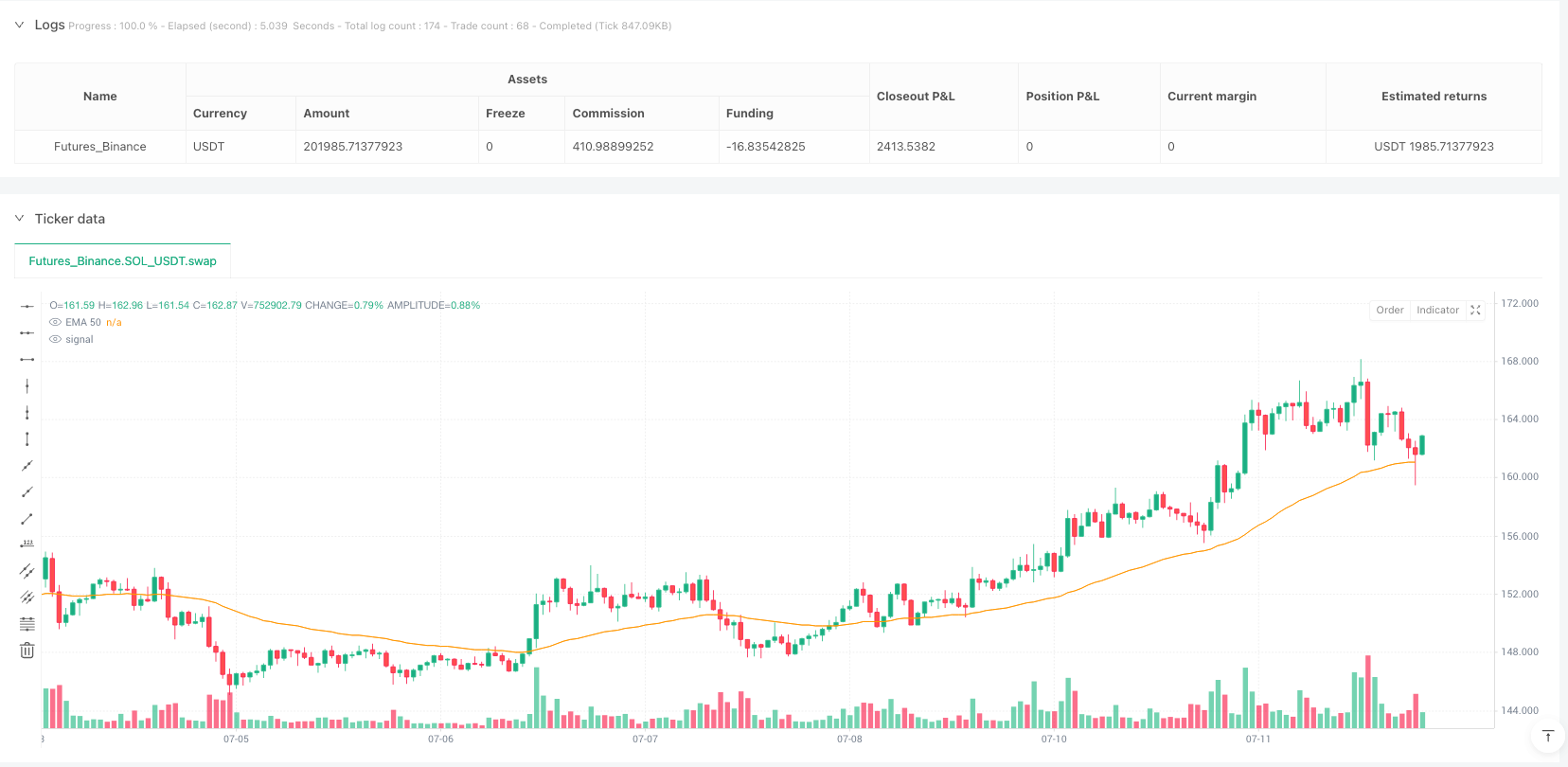Collapse the Logs section
This screenshot has width=1568, height=767.
tap(19, 25)
